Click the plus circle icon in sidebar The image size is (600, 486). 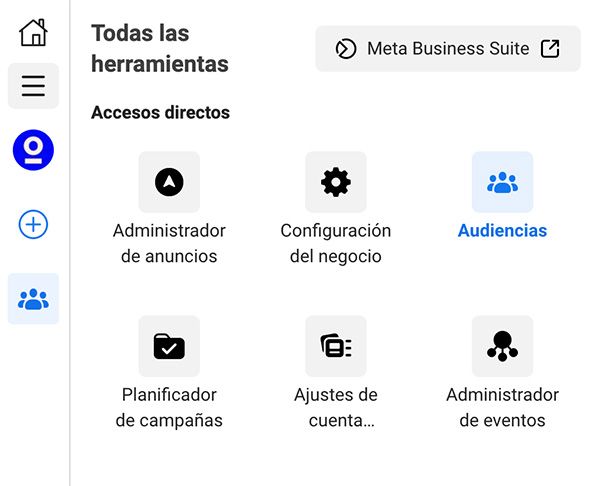tap(33, 224)
